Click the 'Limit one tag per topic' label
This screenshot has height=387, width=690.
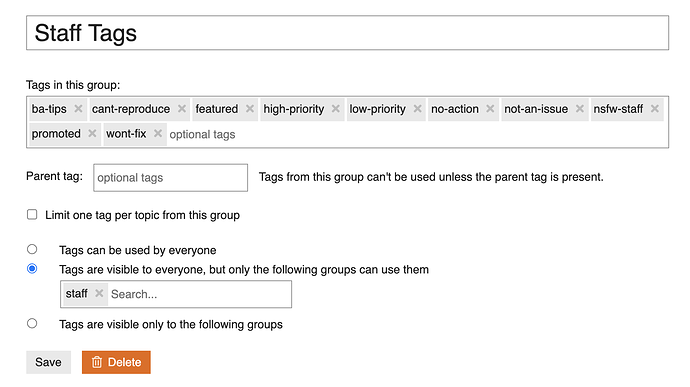[x=143, y=215]
